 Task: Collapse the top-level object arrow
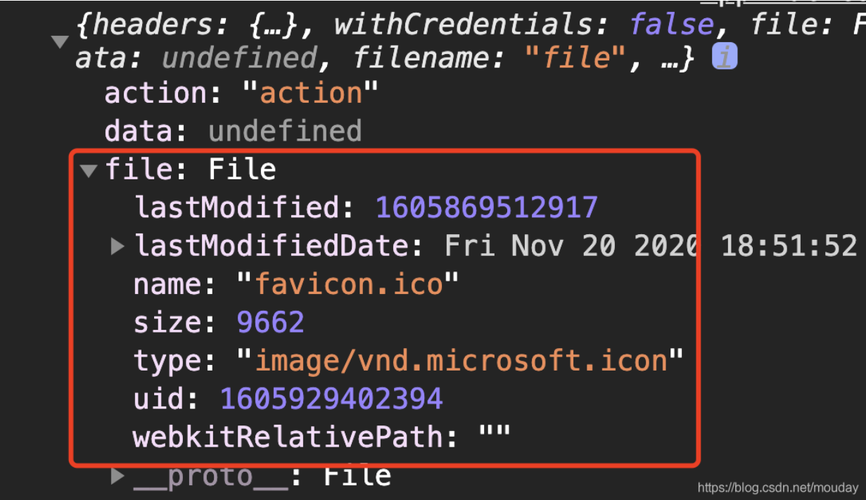[x=60, y=41]
